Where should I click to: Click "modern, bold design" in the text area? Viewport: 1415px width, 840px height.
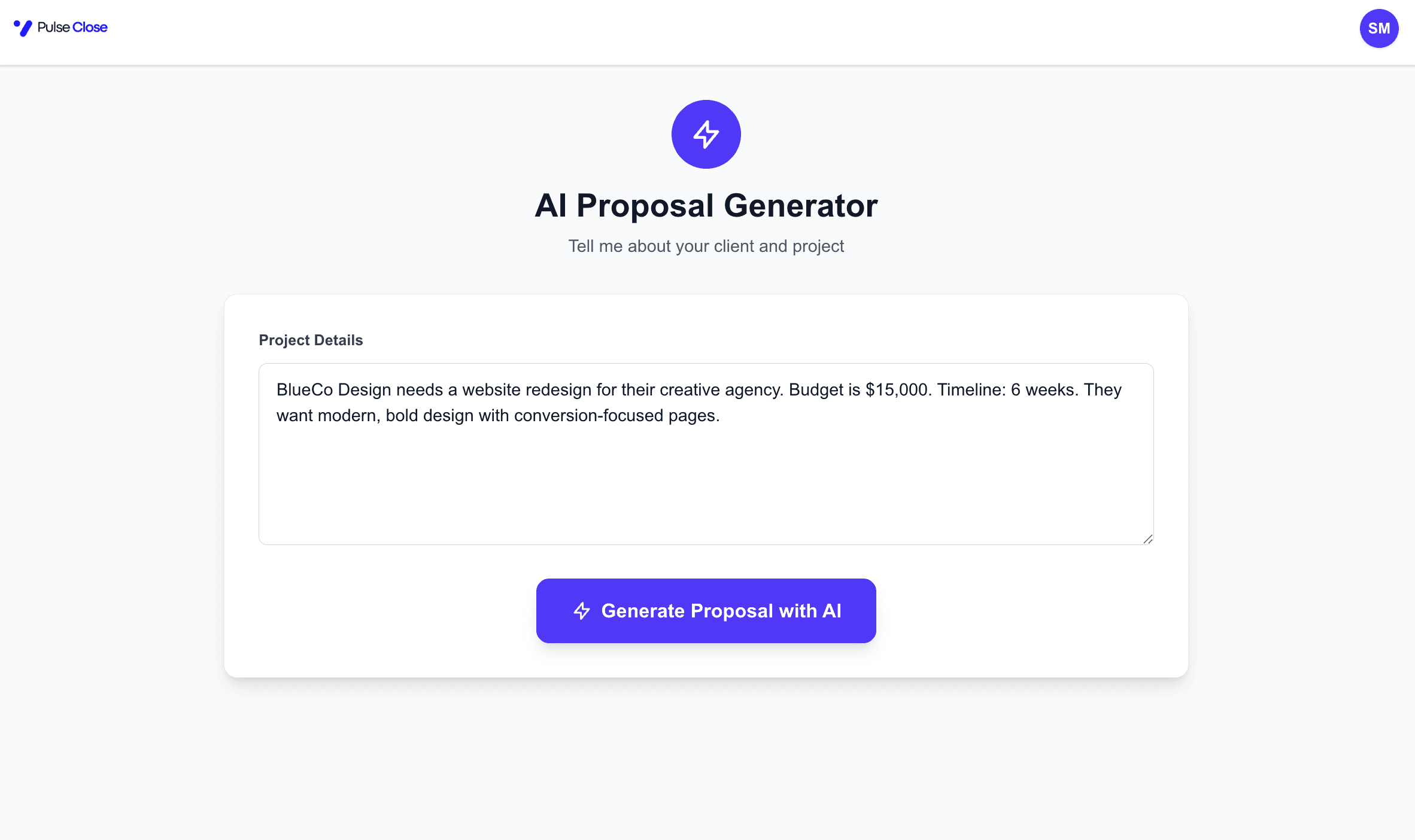[395, 416]
